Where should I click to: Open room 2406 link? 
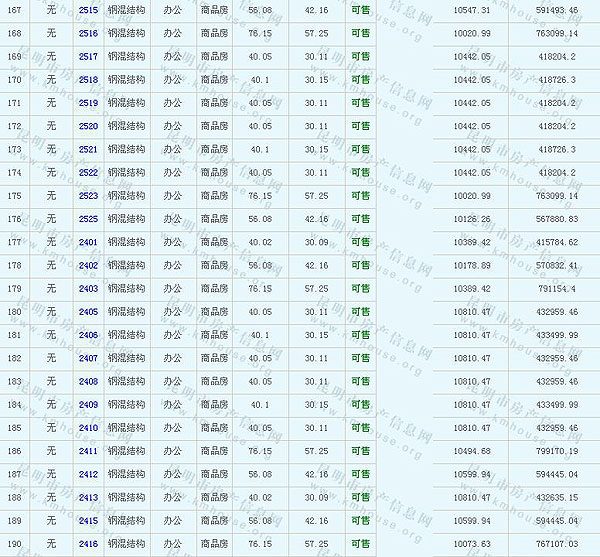[x=88, y=335]
